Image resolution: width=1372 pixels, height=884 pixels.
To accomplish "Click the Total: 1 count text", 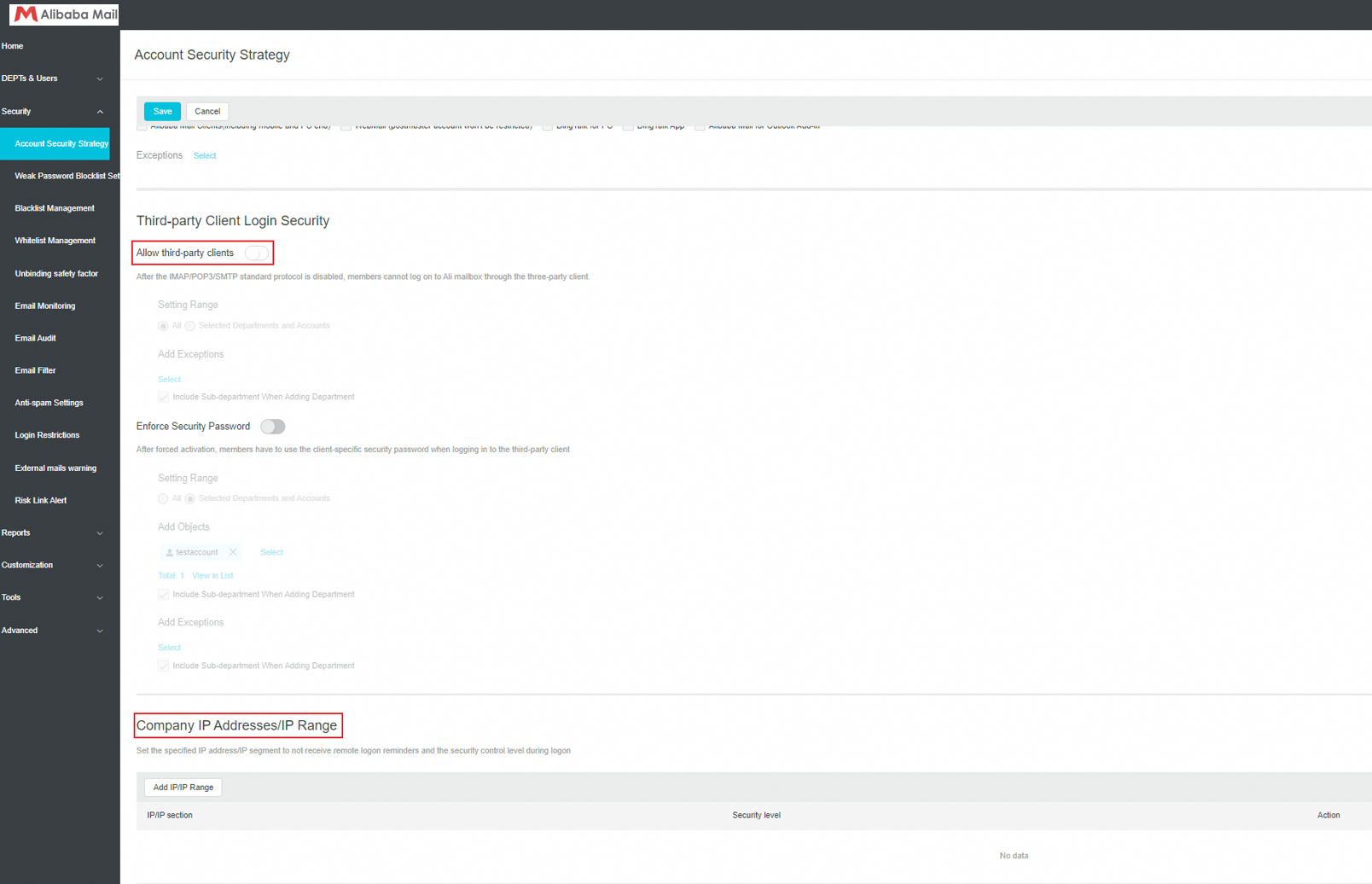I will point(171,576).
